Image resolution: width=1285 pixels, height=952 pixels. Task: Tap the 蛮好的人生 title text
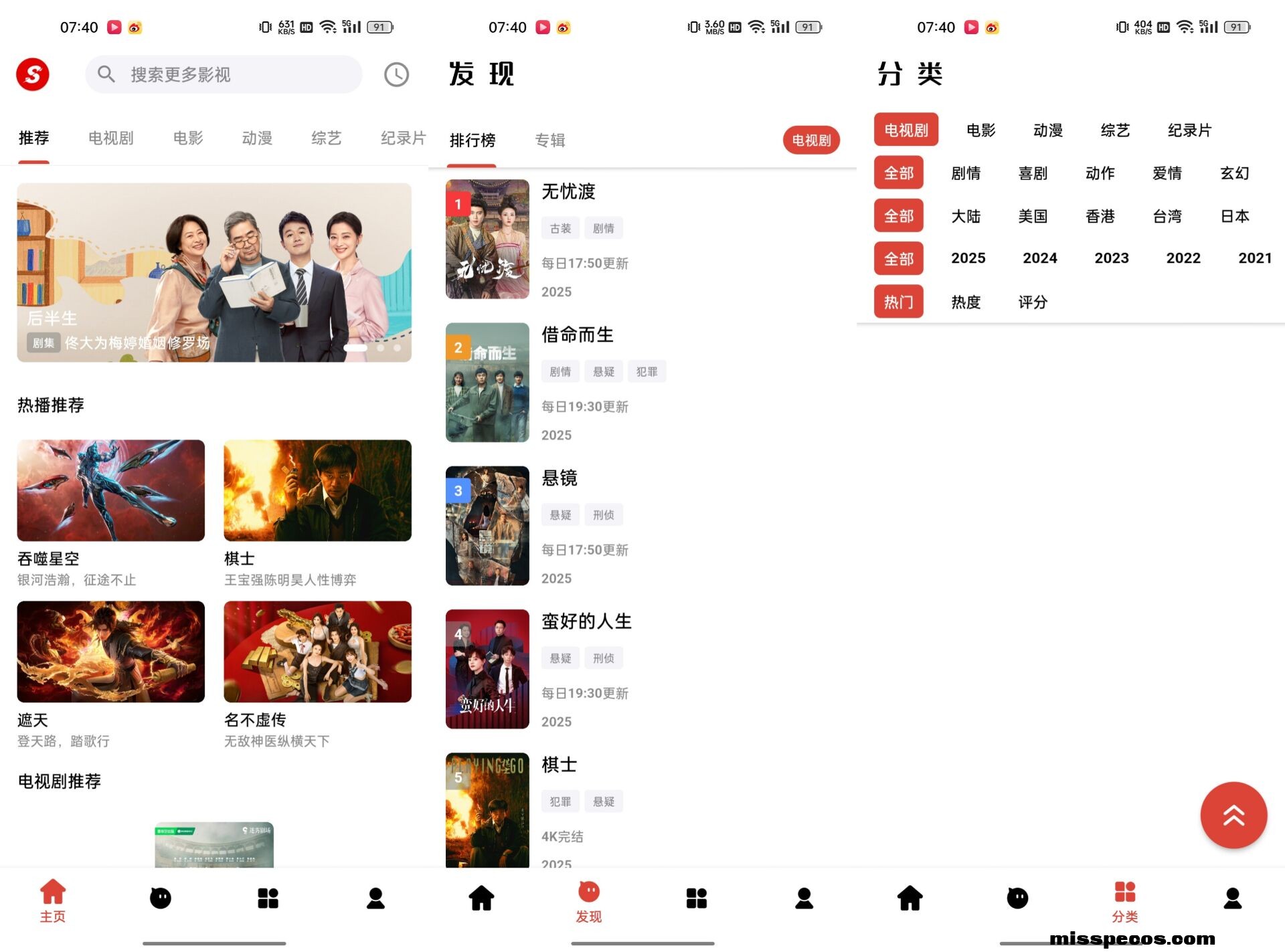(586, 621)
